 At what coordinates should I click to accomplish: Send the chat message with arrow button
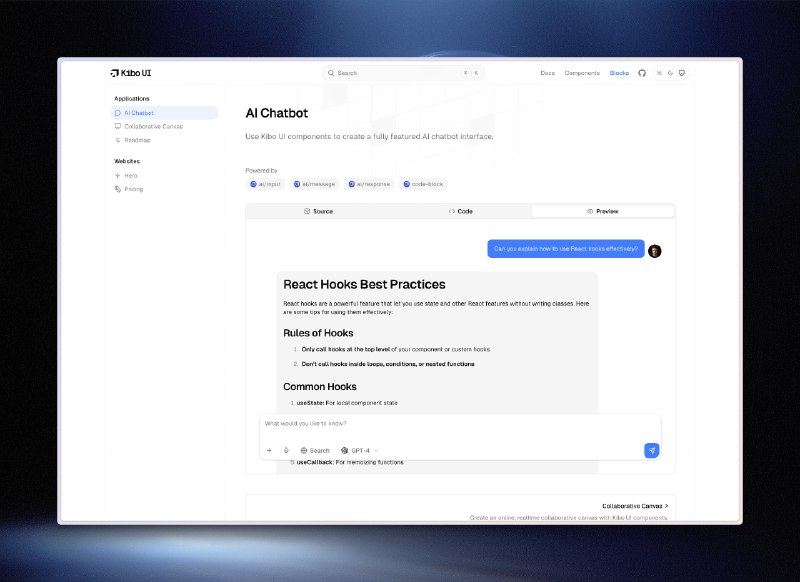(652, 450)
